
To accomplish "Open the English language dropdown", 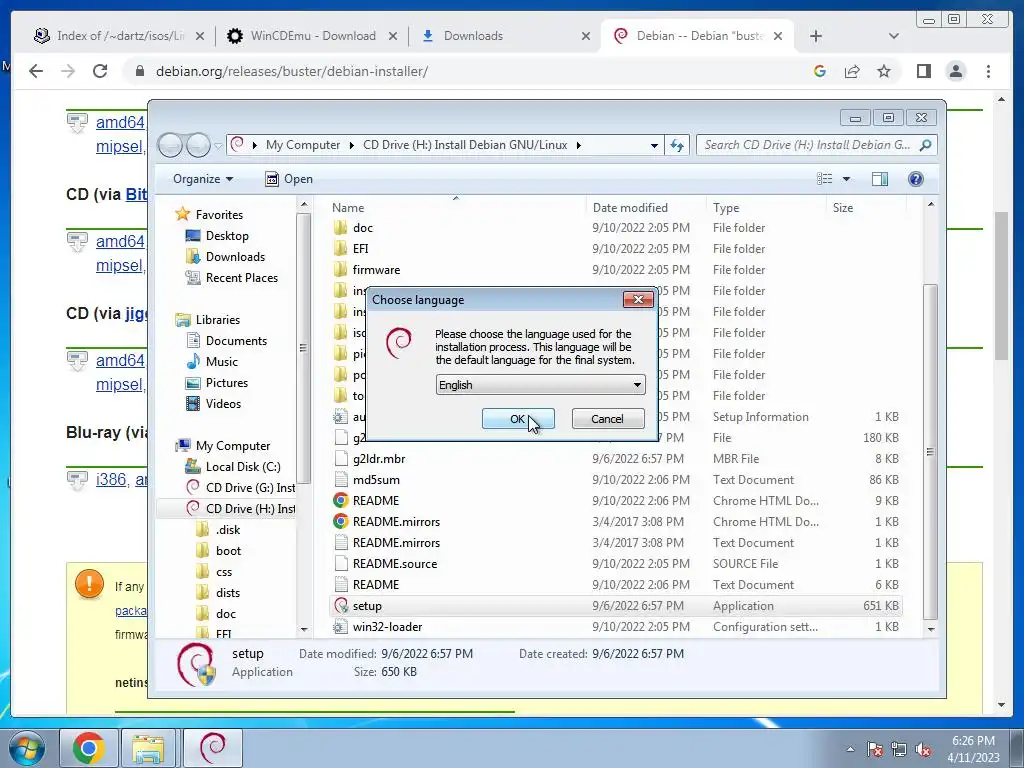I will coord(540,385).
